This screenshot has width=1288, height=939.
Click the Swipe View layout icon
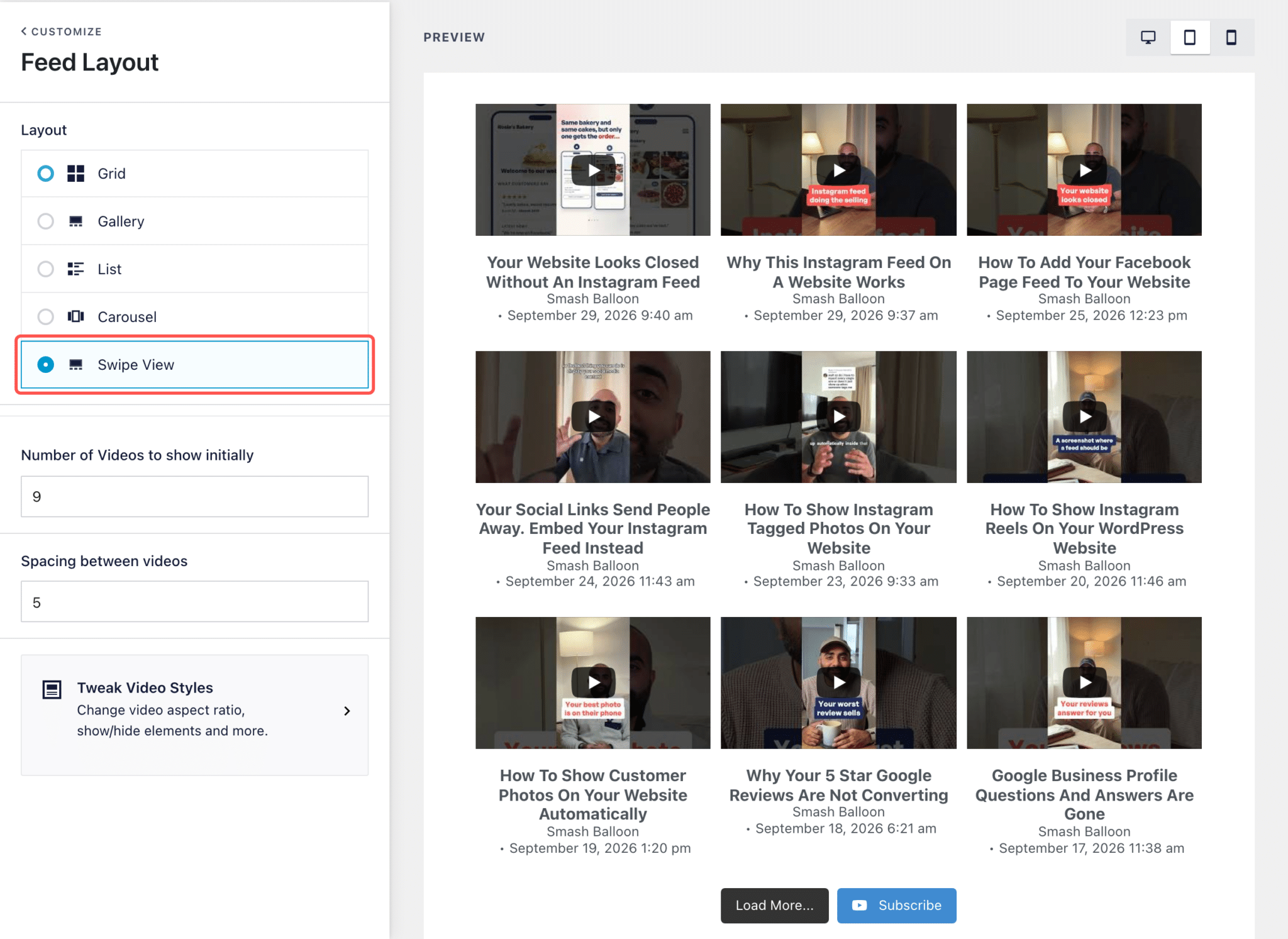(x=76, y=365)
